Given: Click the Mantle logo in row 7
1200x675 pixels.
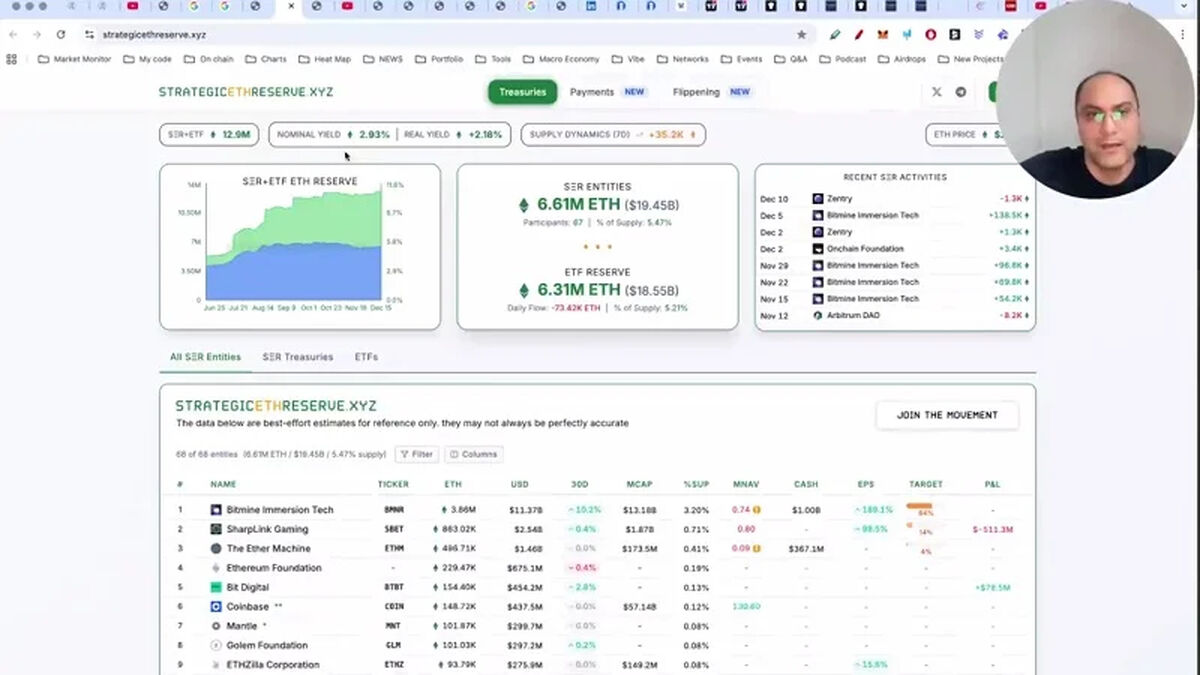Looking at the screenshot, I should (216, 626).
